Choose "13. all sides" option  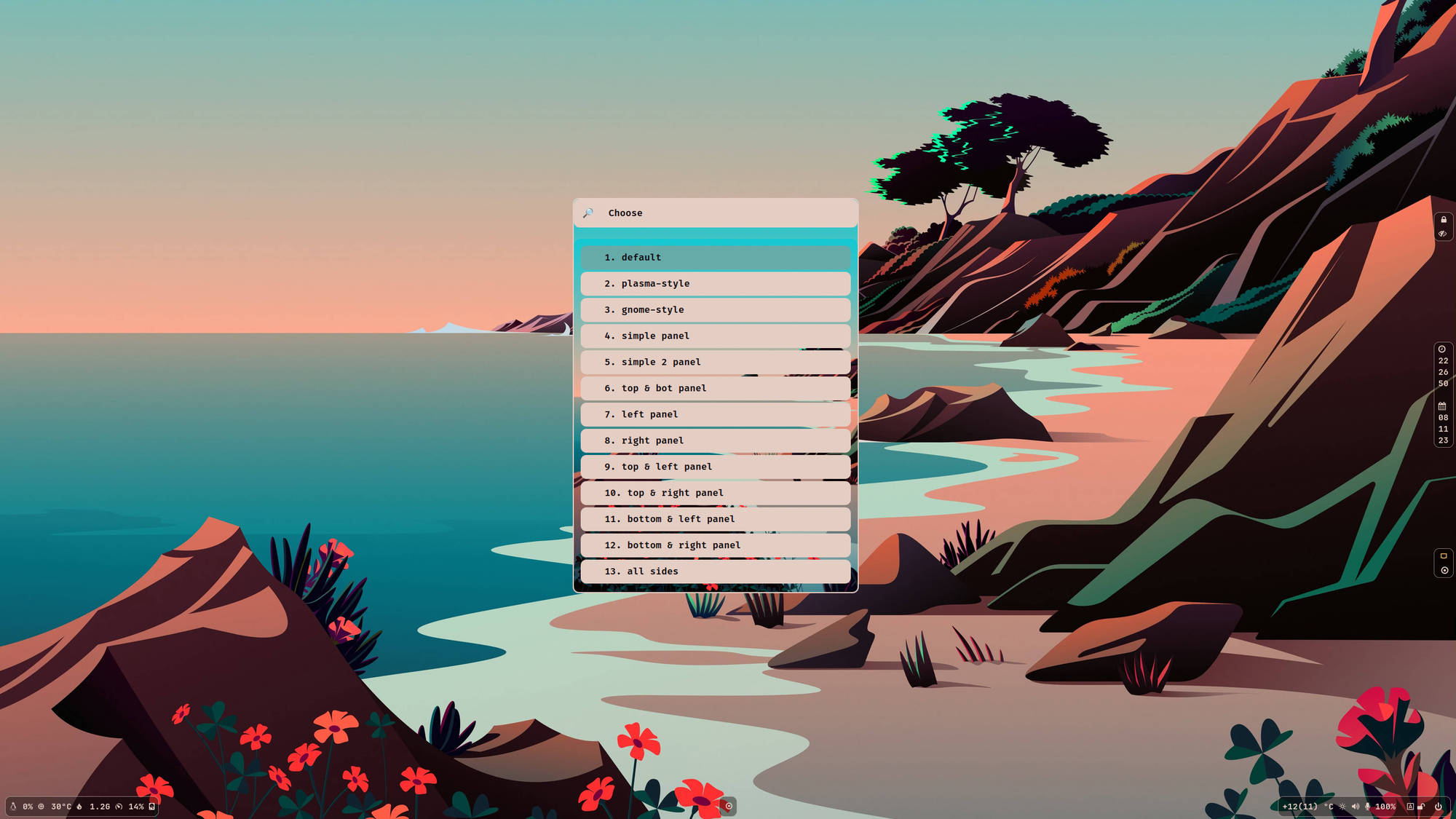[x=715, y=571]
